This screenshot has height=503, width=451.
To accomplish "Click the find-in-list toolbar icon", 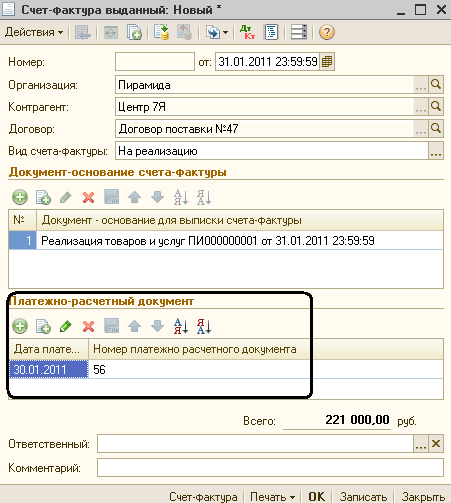I will pyautogui.click(x=82, y=32).
